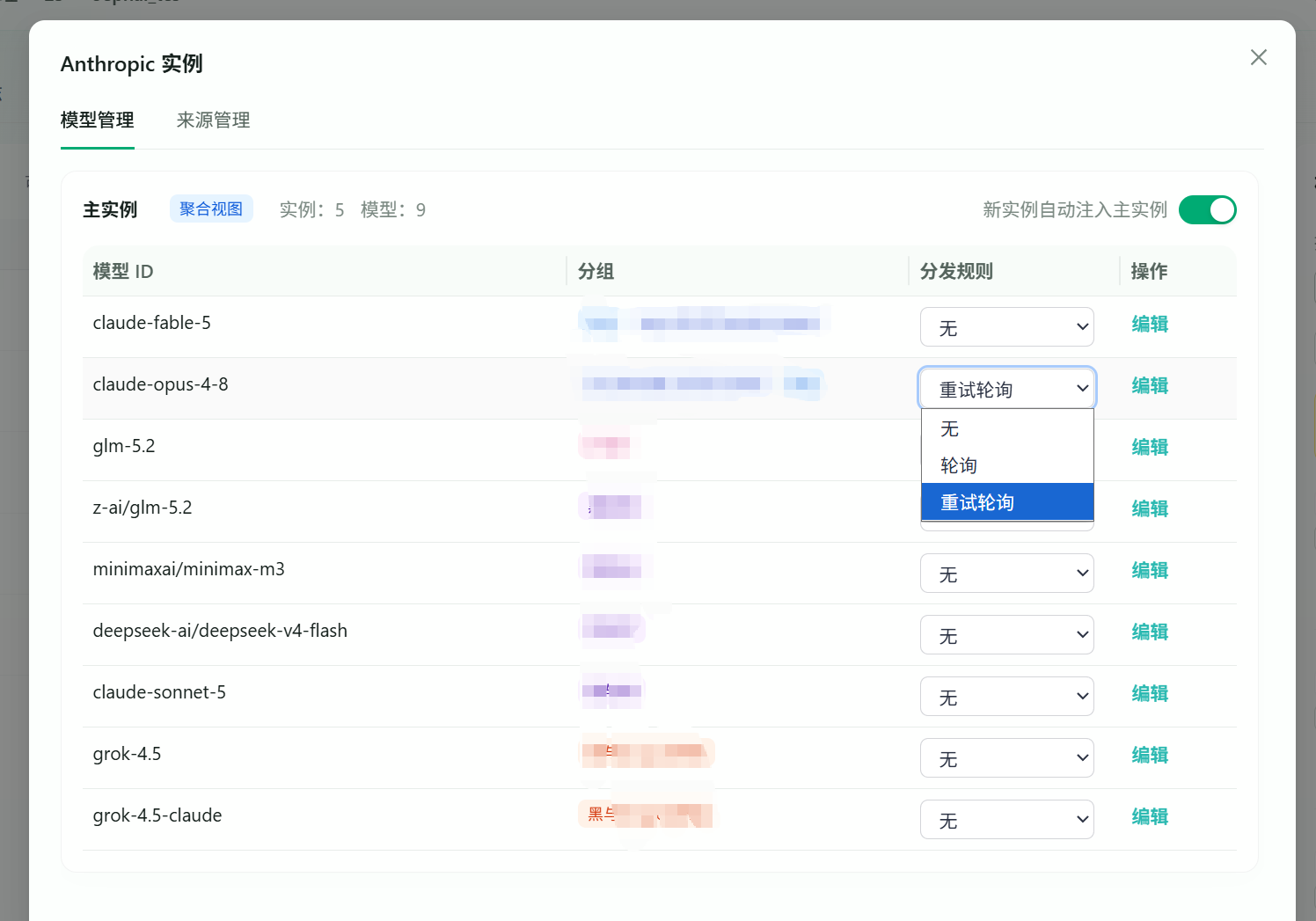Select the claude-fable-5 model ID text
The height and width of the screenshot is (921, 1316).
[x=152, y=323]
